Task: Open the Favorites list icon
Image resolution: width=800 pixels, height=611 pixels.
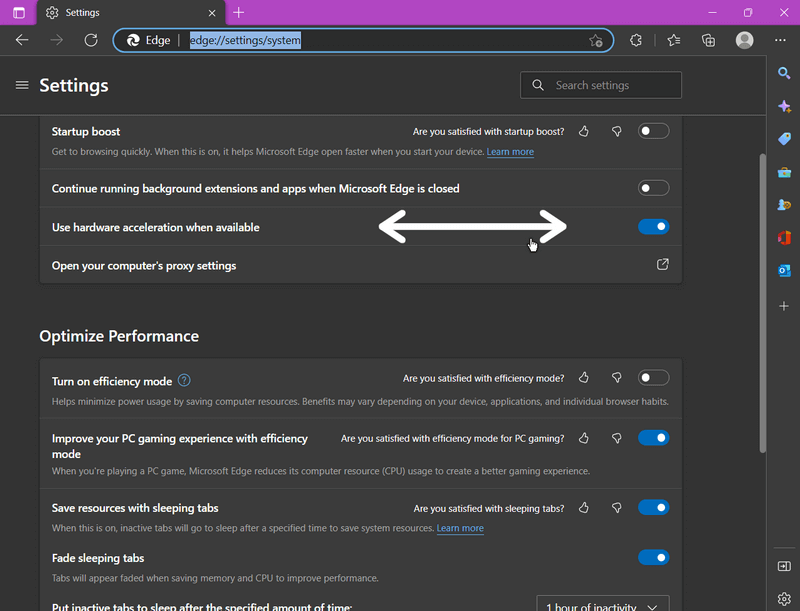Action: click(x=674, y=40)
